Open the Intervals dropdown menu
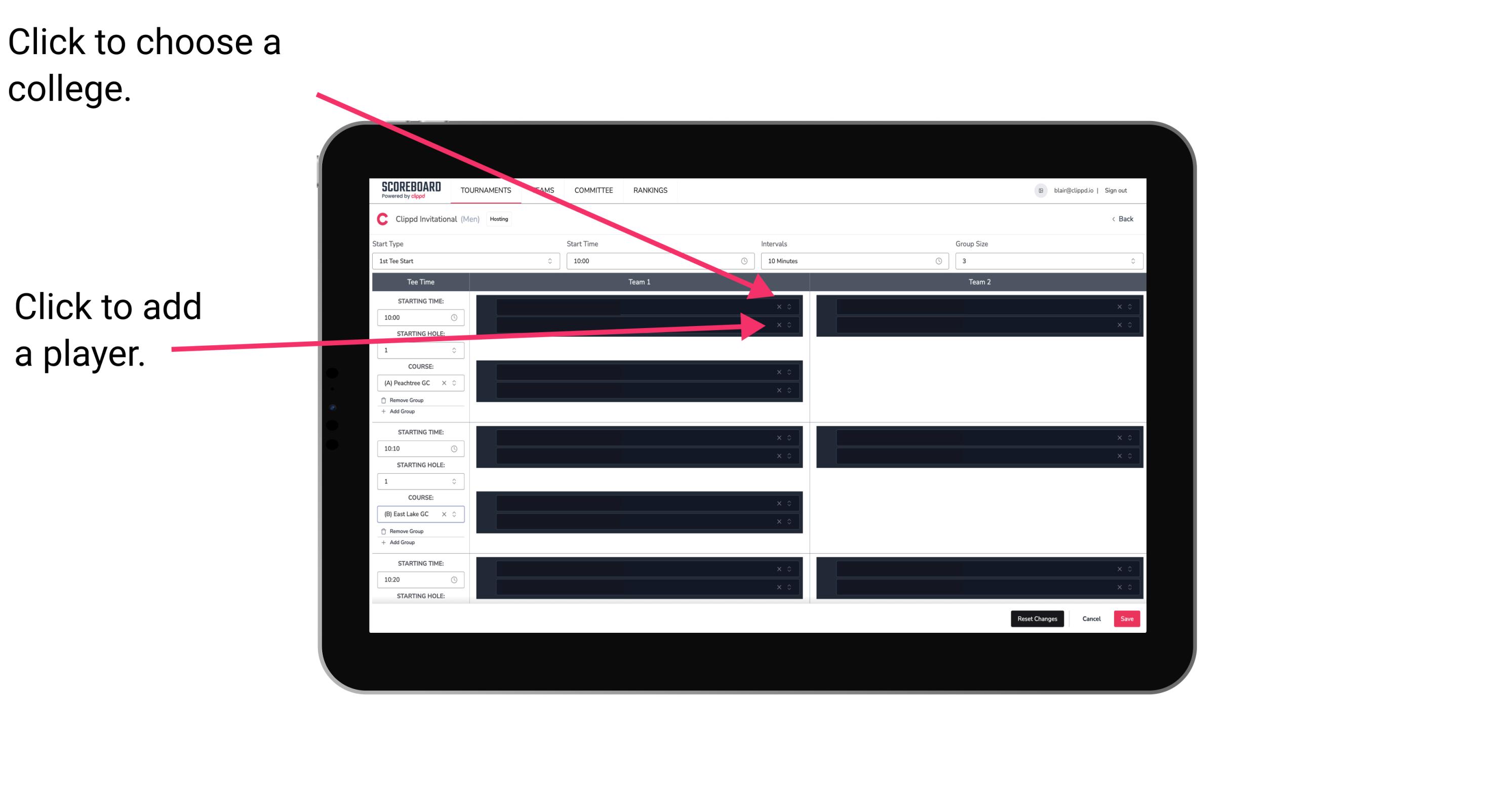1510x812 pixels. (x=852, y=261)
